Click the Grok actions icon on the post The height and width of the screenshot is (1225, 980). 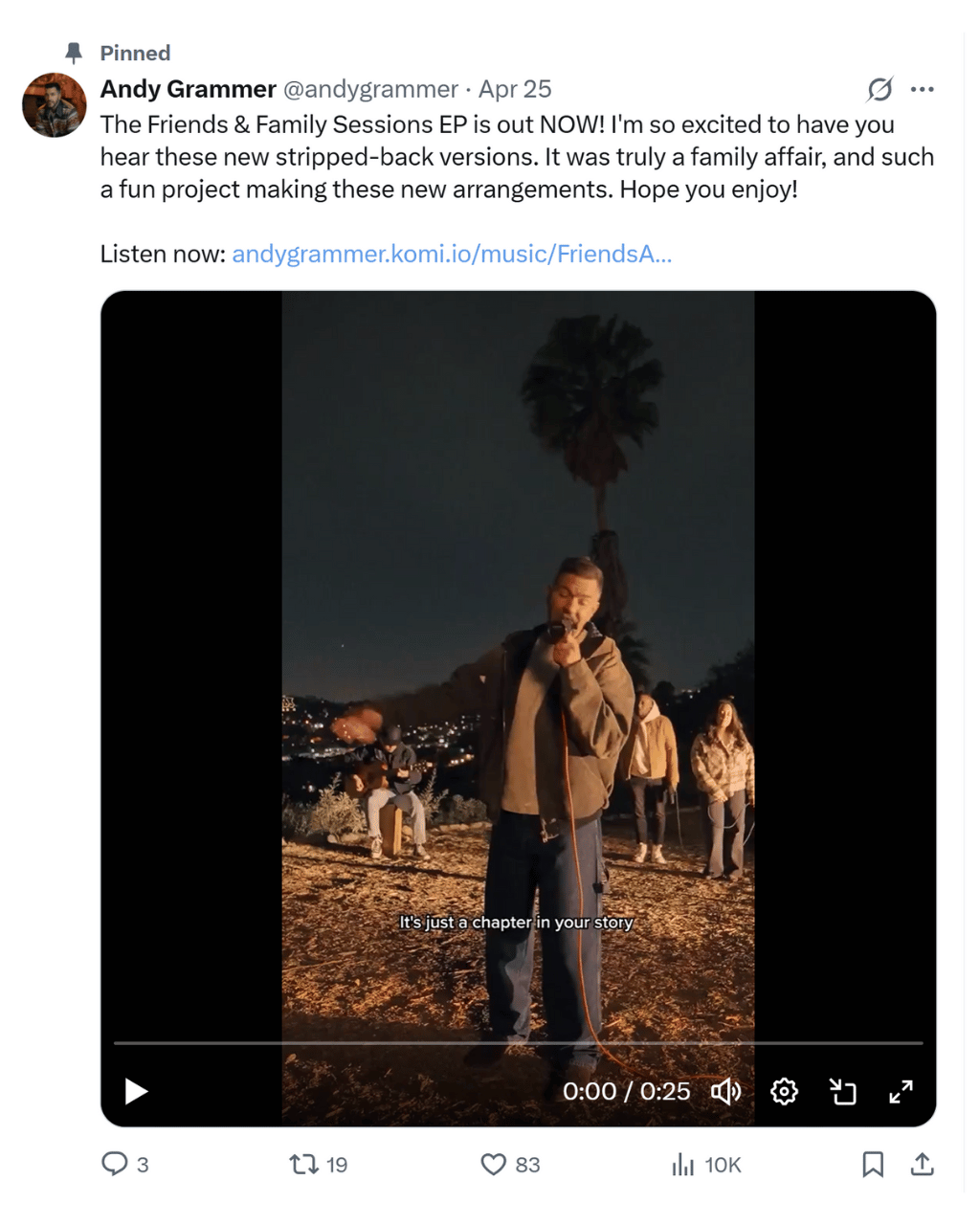pyautogui.click(x=880, y=88)
